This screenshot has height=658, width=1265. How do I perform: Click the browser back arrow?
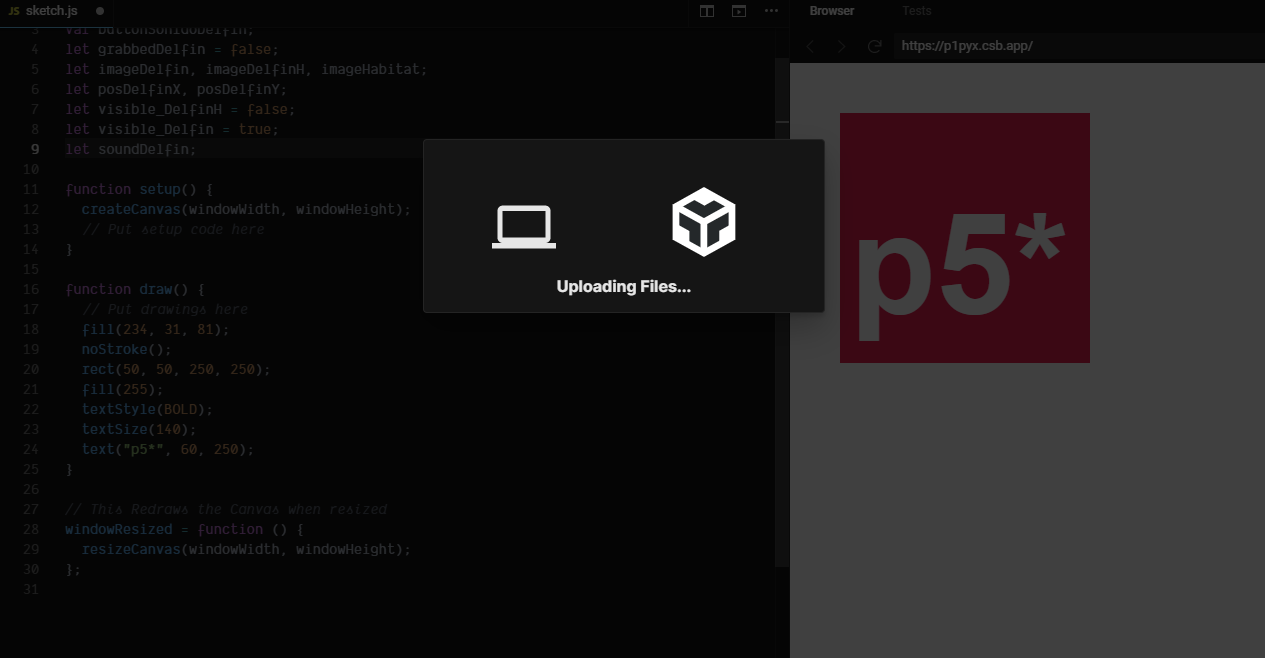pyautogui.click(x=811, y=46)
